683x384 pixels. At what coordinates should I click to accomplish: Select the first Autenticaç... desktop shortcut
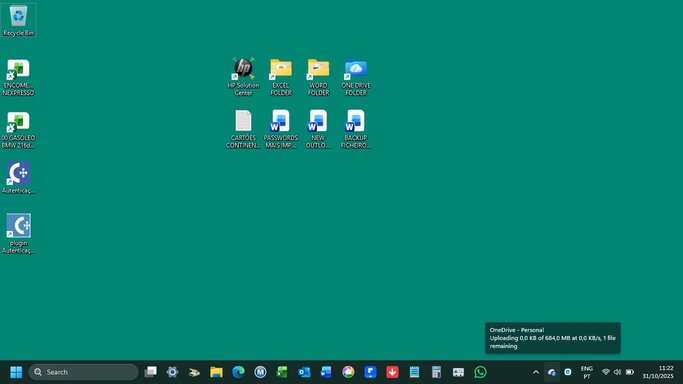point(18,177)
